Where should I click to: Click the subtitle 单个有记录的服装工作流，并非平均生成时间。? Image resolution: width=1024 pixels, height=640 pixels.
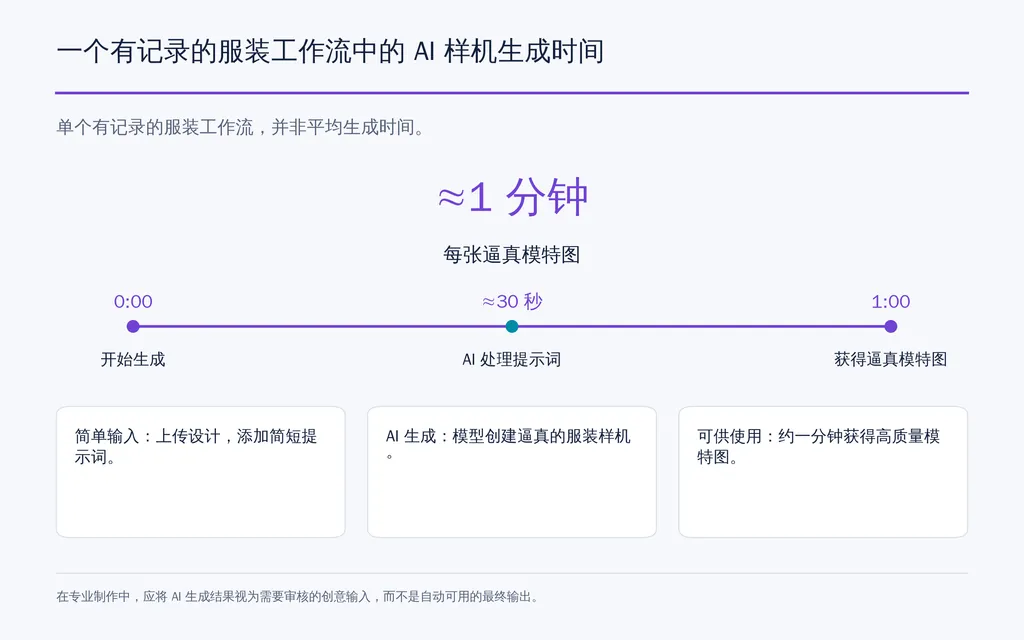pos(242,127)
